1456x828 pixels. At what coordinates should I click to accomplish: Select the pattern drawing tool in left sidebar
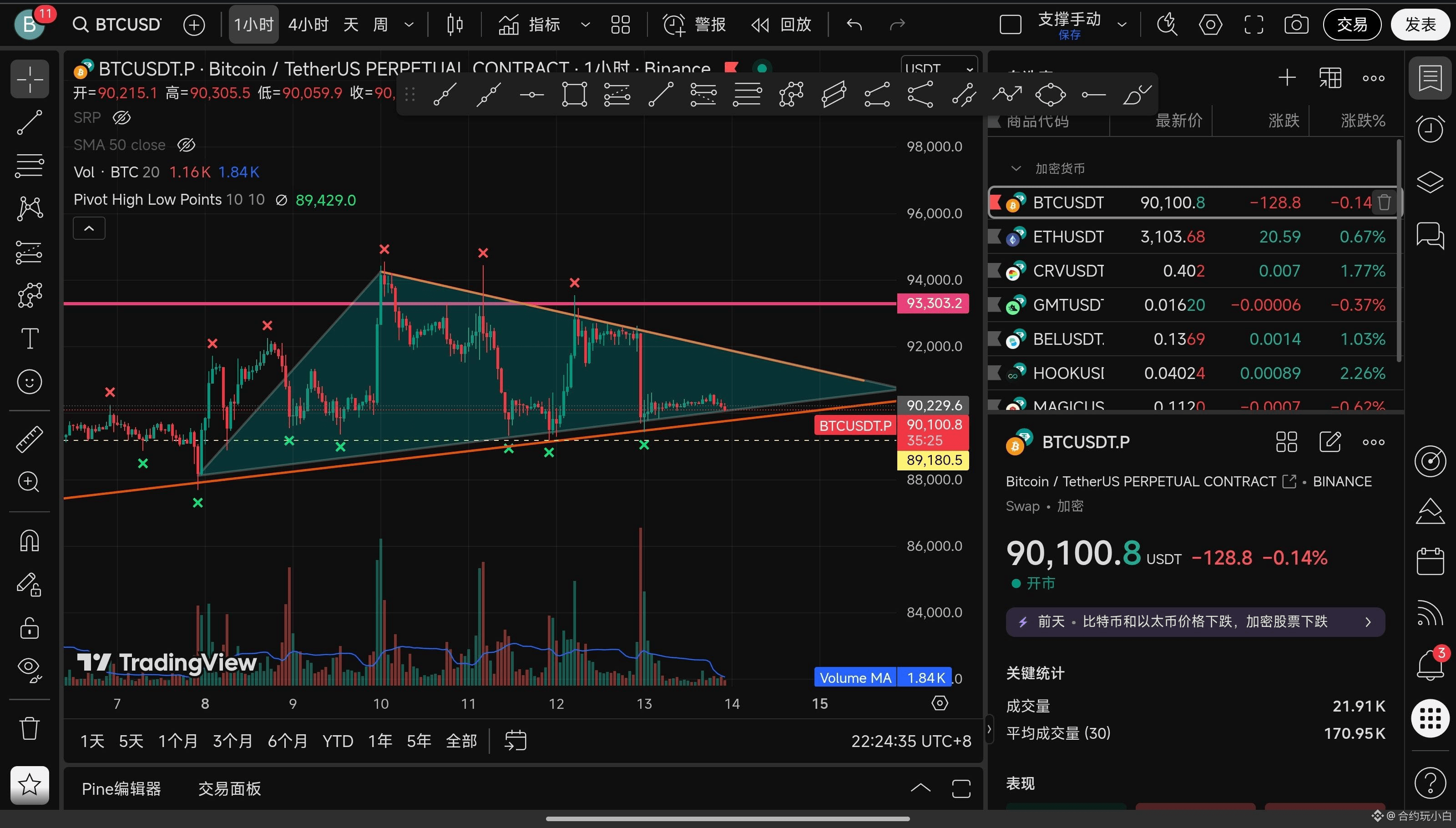30,209
